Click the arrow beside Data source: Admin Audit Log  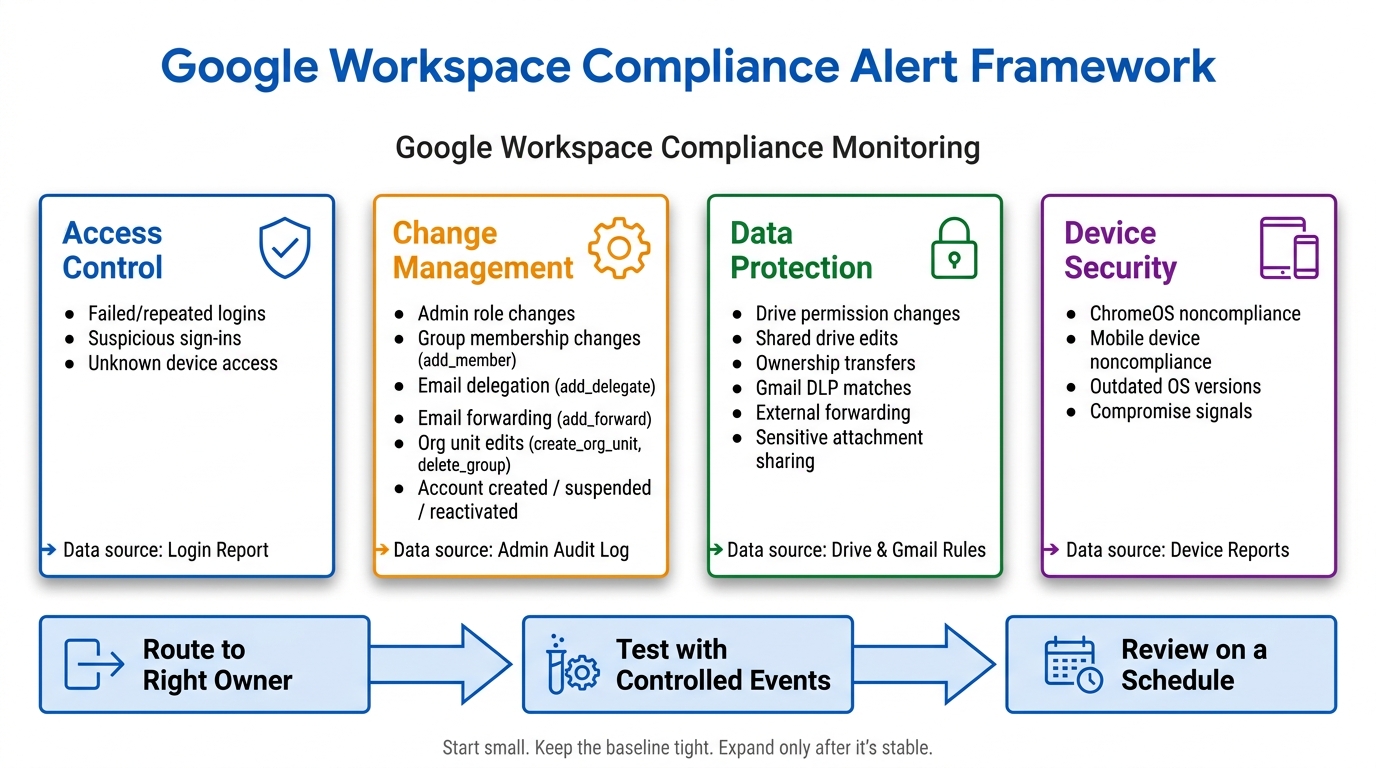[381, 550]
